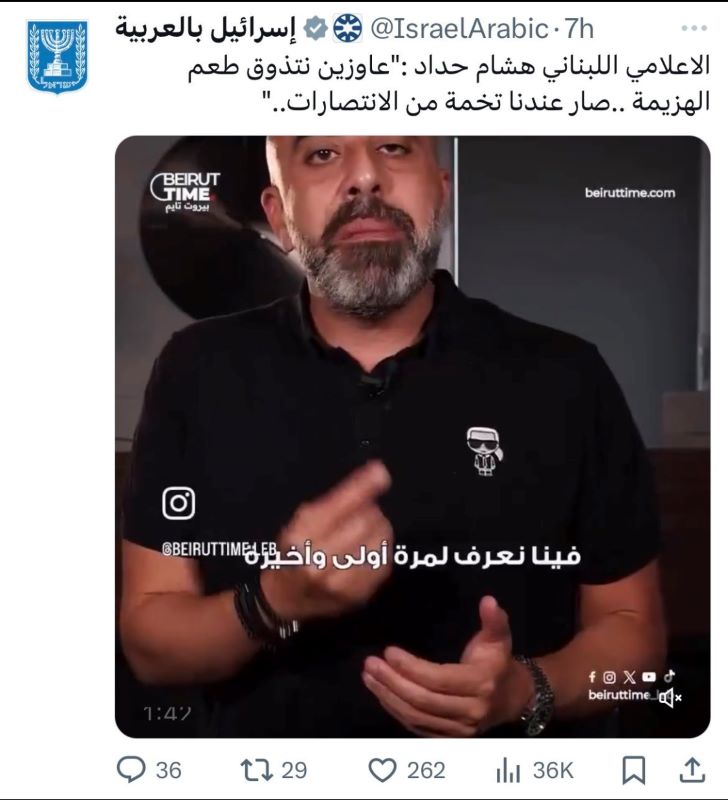Open the view analytics bar-chart icon

(x=508, y=770)
